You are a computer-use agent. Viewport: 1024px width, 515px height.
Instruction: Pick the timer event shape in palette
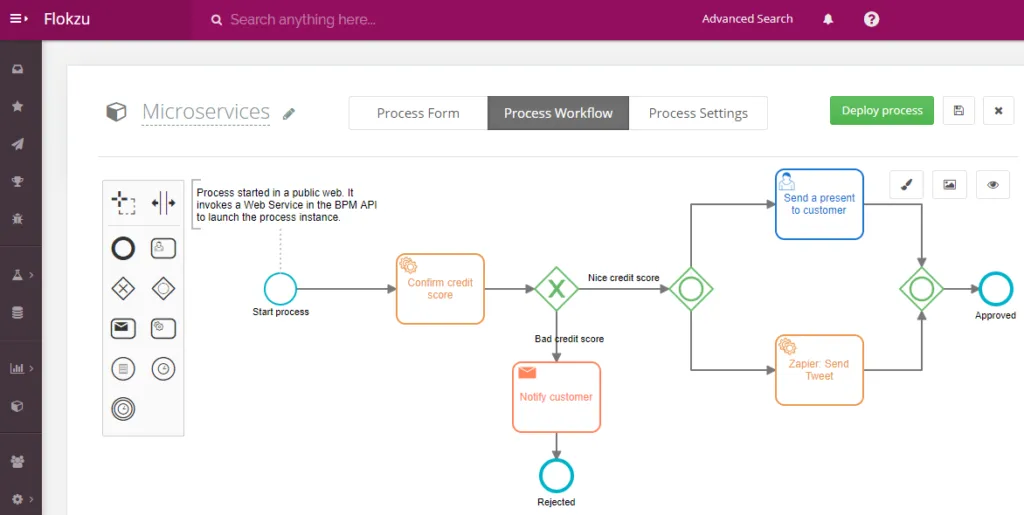(x=163, y=369)
